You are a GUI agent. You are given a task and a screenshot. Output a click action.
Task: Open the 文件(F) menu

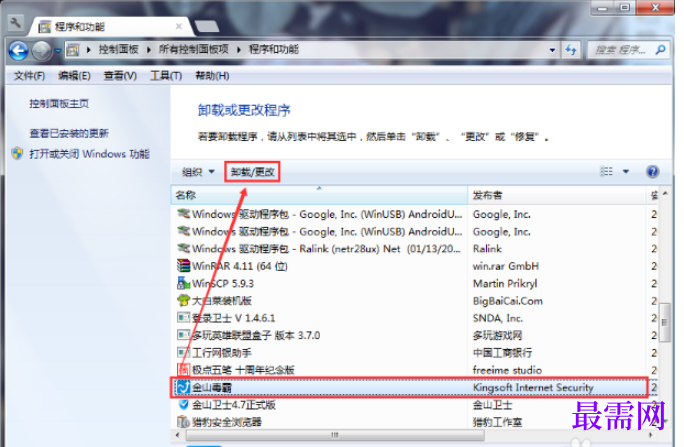coord(29,76)
